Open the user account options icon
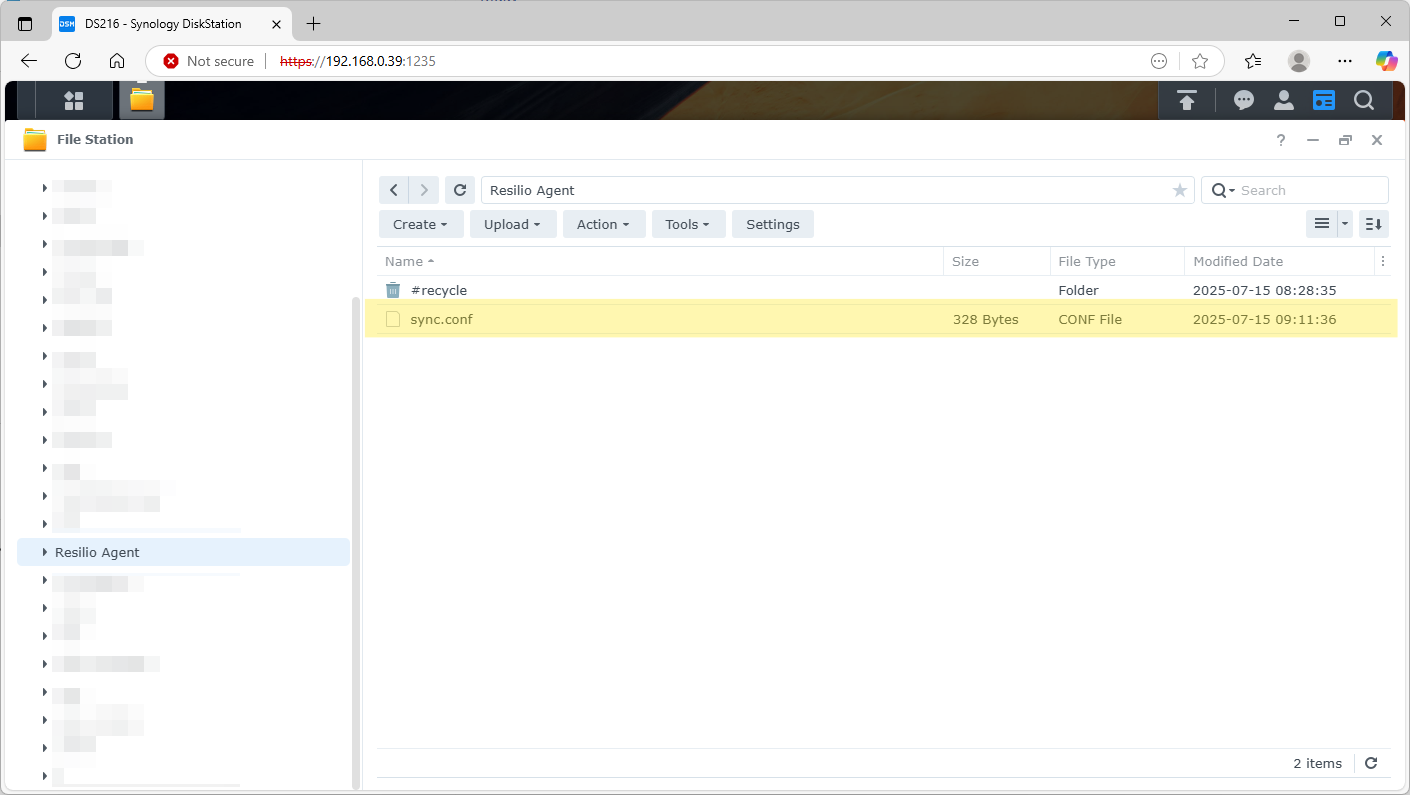This screenshot has width=1410, height=795. coord(1284,100)
